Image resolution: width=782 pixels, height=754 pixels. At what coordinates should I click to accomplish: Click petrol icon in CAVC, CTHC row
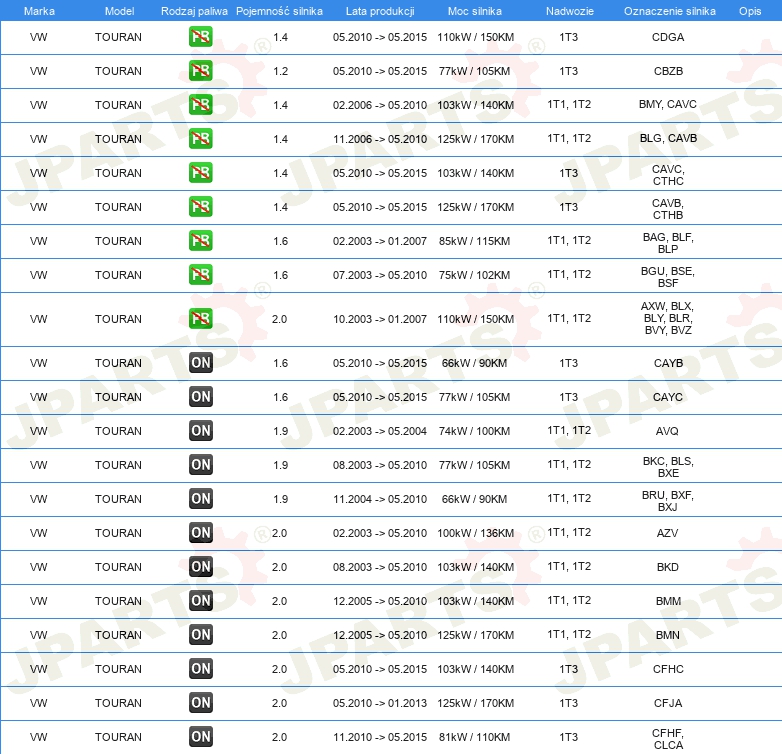point(200,172)
